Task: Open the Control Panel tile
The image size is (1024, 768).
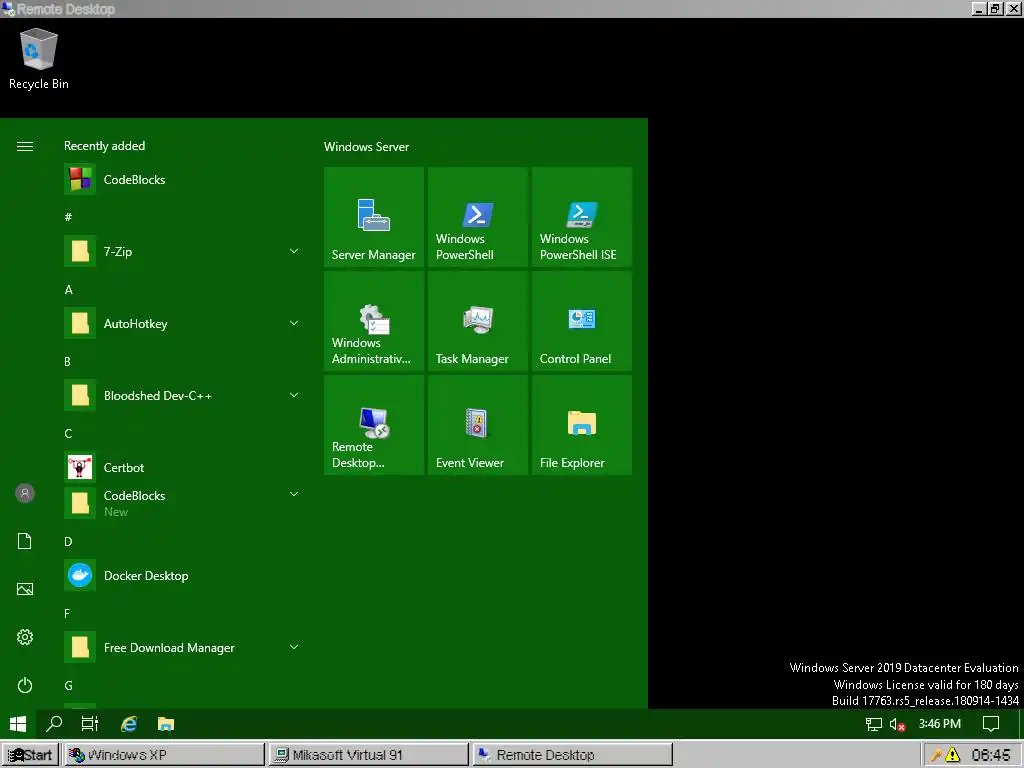Action: (x=582, y=321)
